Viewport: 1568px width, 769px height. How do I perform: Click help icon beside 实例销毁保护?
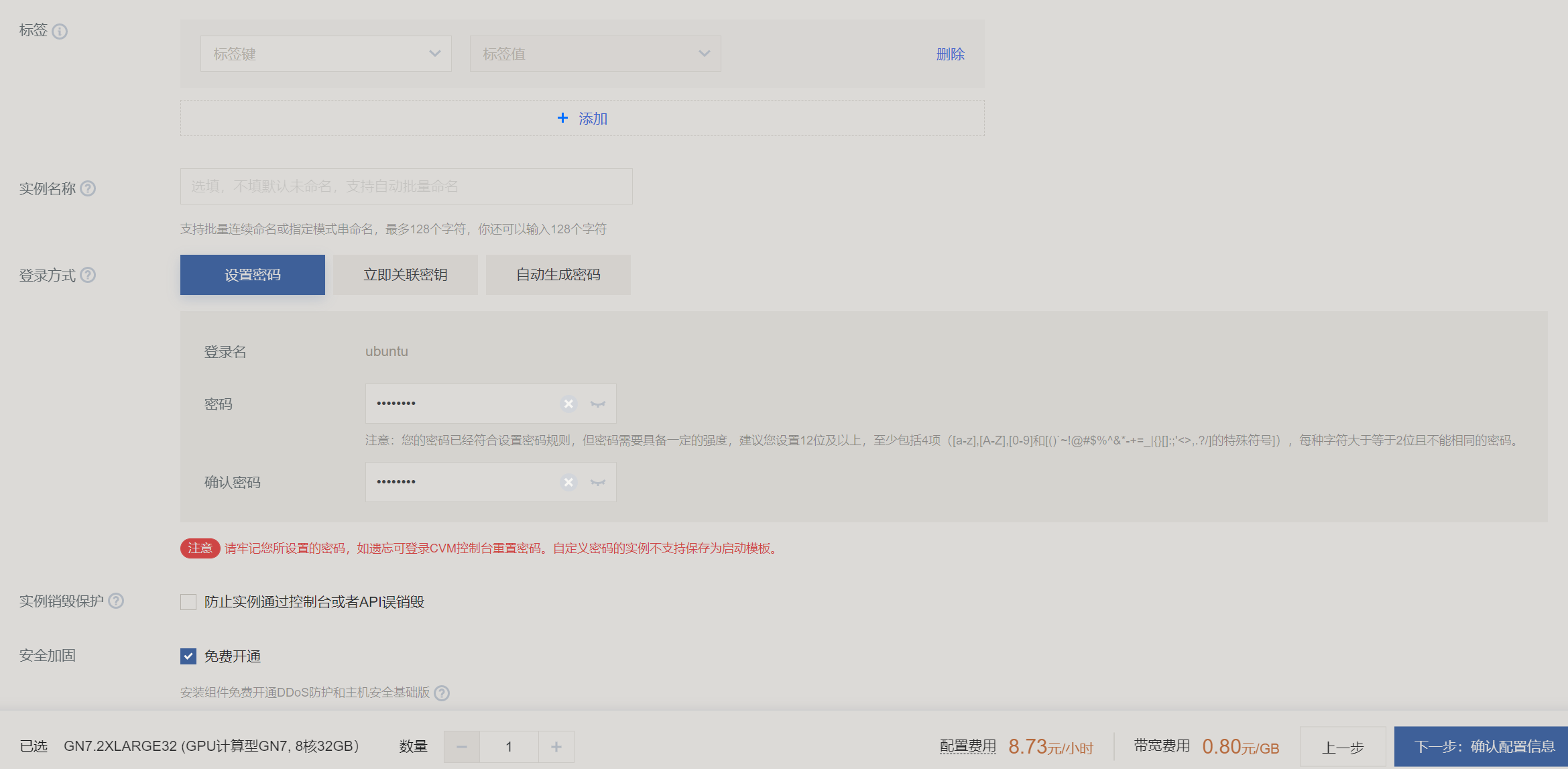(116, 601)
